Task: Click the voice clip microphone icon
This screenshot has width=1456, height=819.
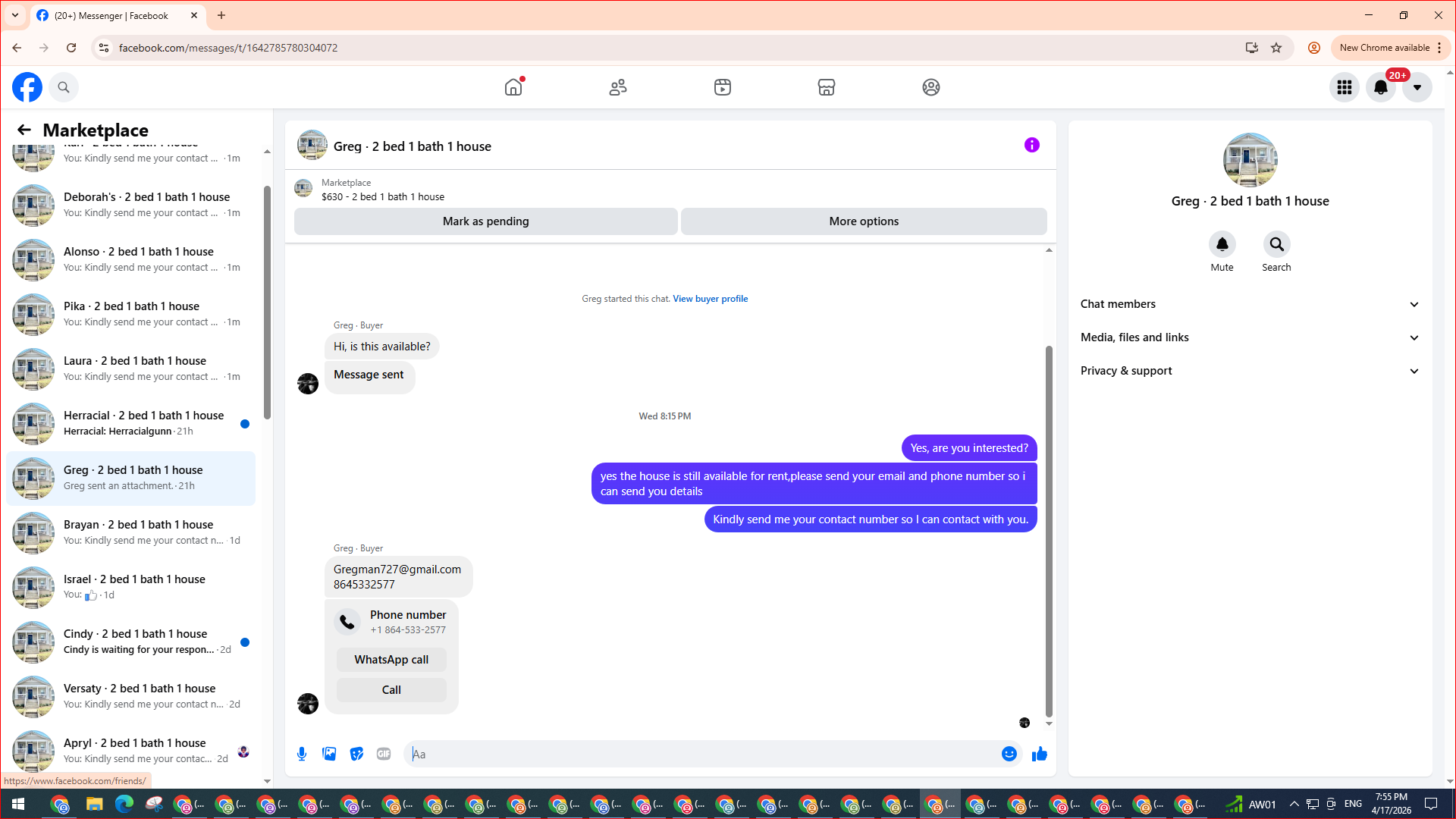Action: (302, 754)
